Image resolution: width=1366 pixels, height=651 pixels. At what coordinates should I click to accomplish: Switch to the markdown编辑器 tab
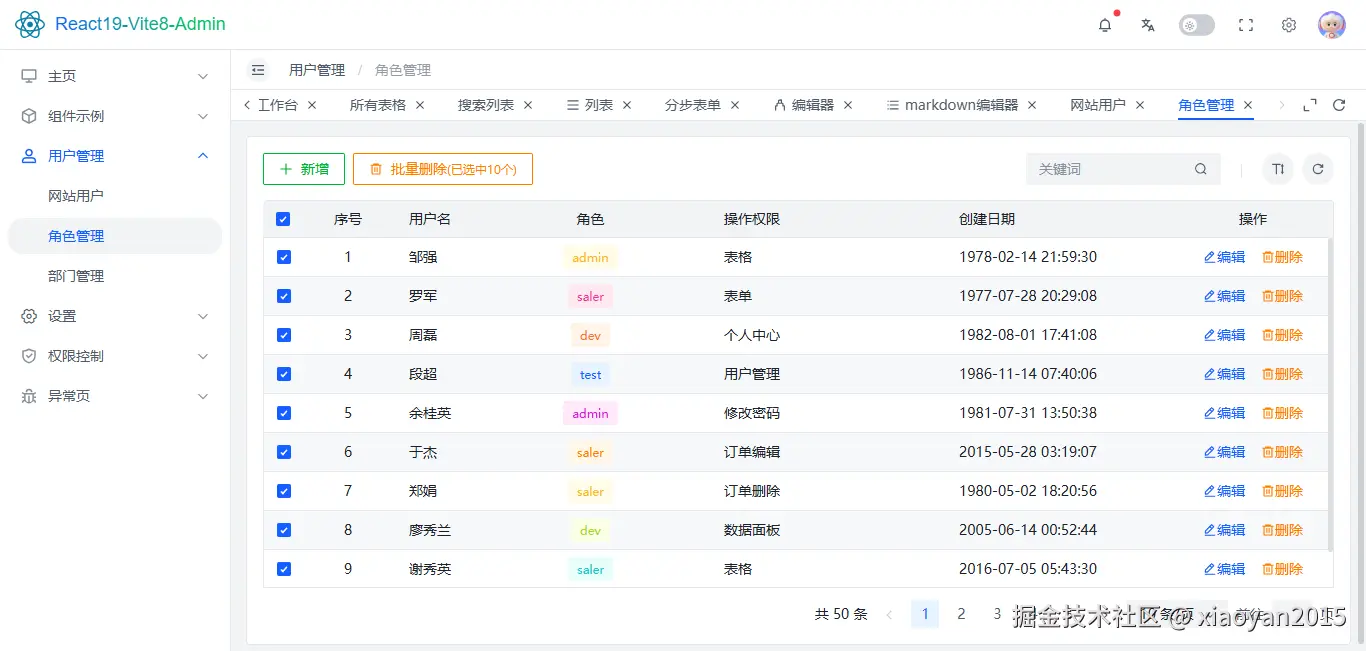tap(961, 105)
